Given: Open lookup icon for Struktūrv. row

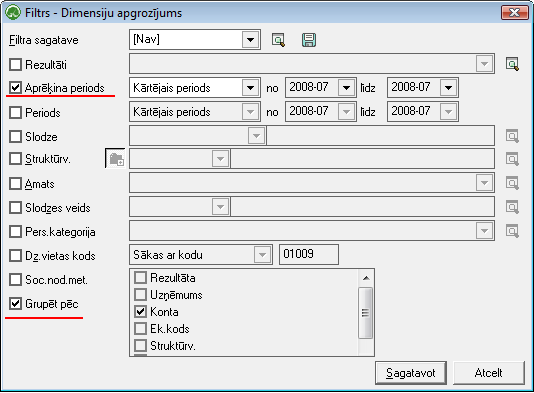Looking at the screenshot, I should point(512,159).
